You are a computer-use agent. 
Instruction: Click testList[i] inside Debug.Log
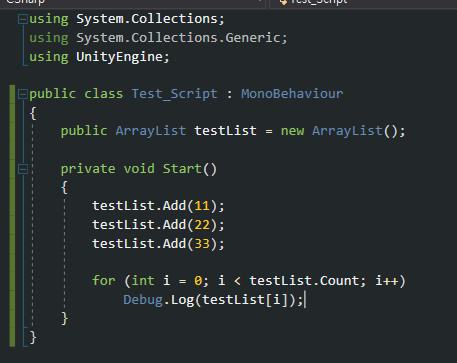tap(245, 300)
